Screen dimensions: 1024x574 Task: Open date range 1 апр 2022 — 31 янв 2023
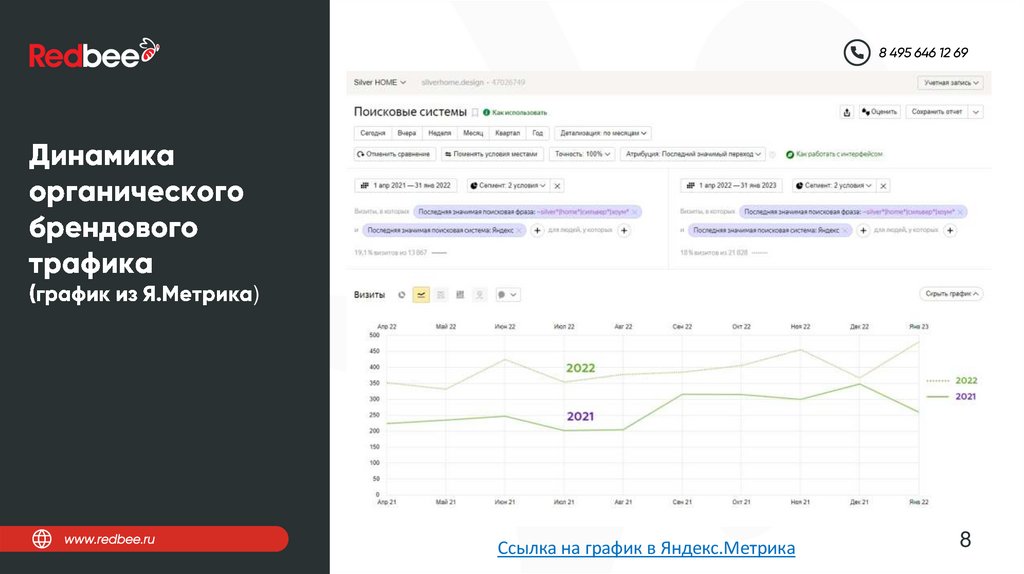(x=731, y=186)
